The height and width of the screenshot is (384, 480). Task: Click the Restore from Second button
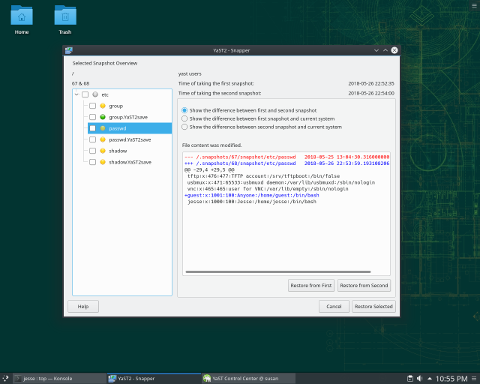[x=364, y=285]
